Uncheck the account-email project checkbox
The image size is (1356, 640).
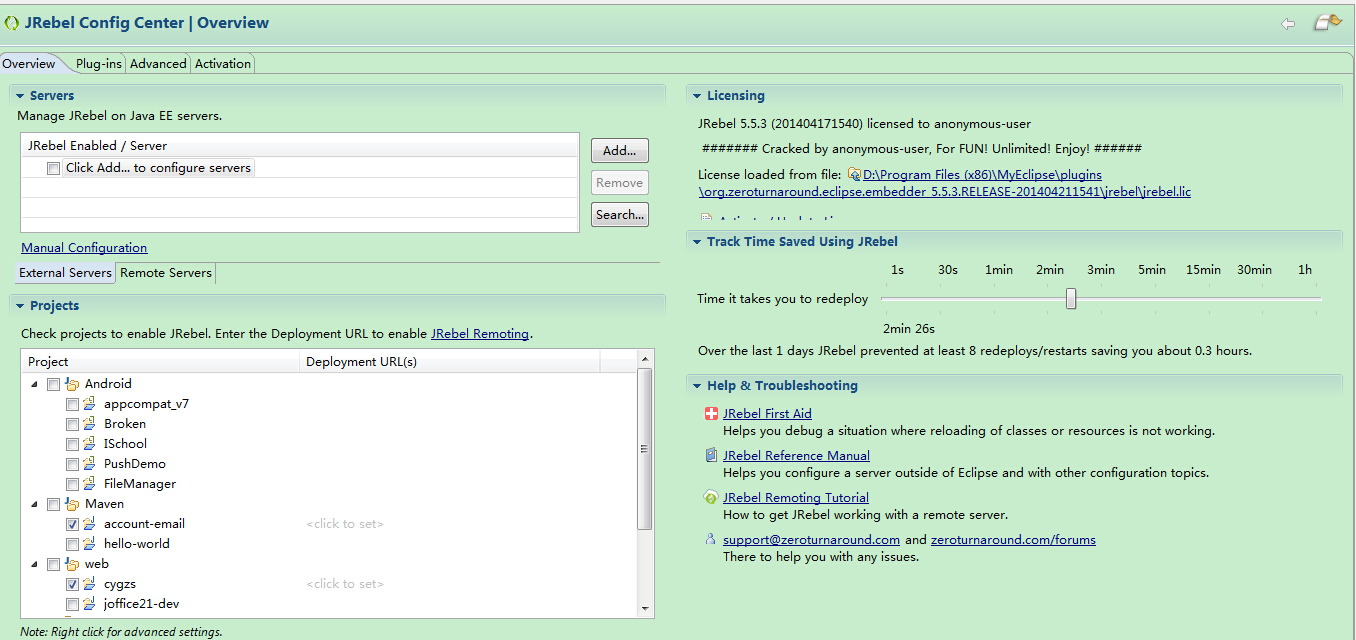[72, 524]
